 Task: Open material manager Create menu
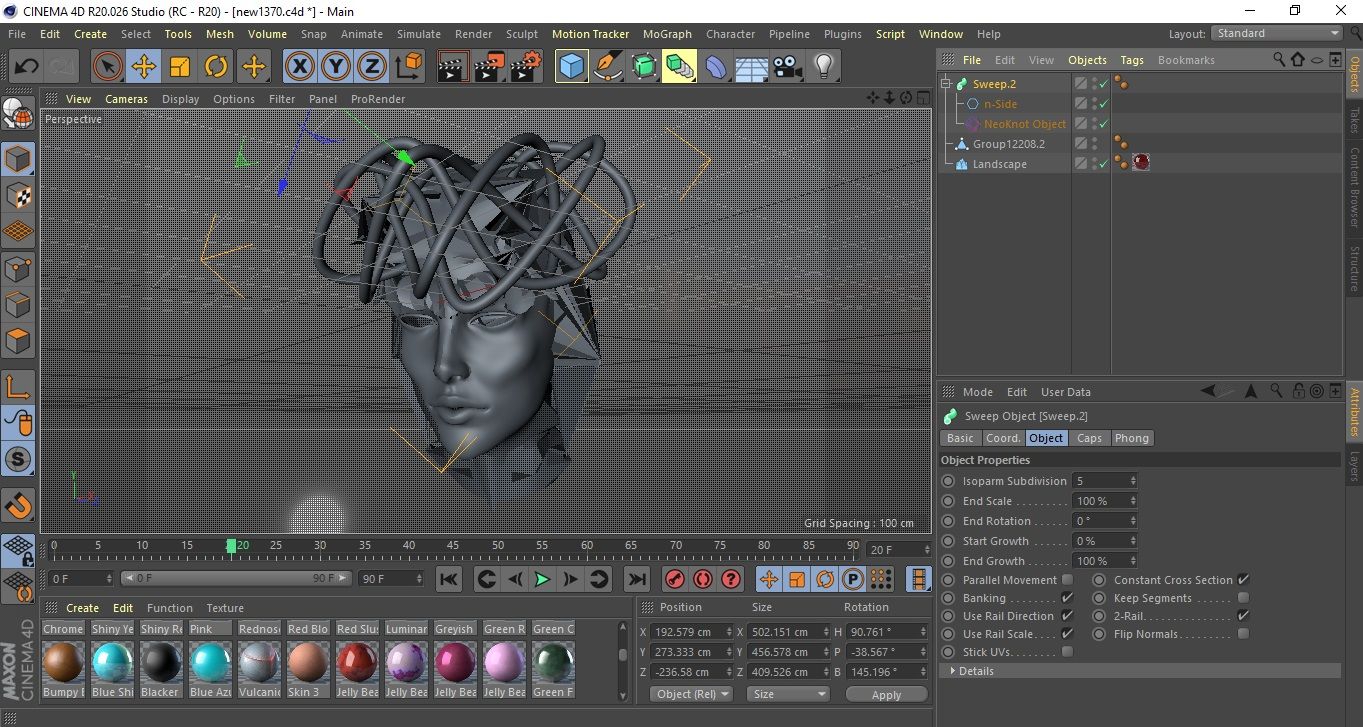[x=82, y=608]
